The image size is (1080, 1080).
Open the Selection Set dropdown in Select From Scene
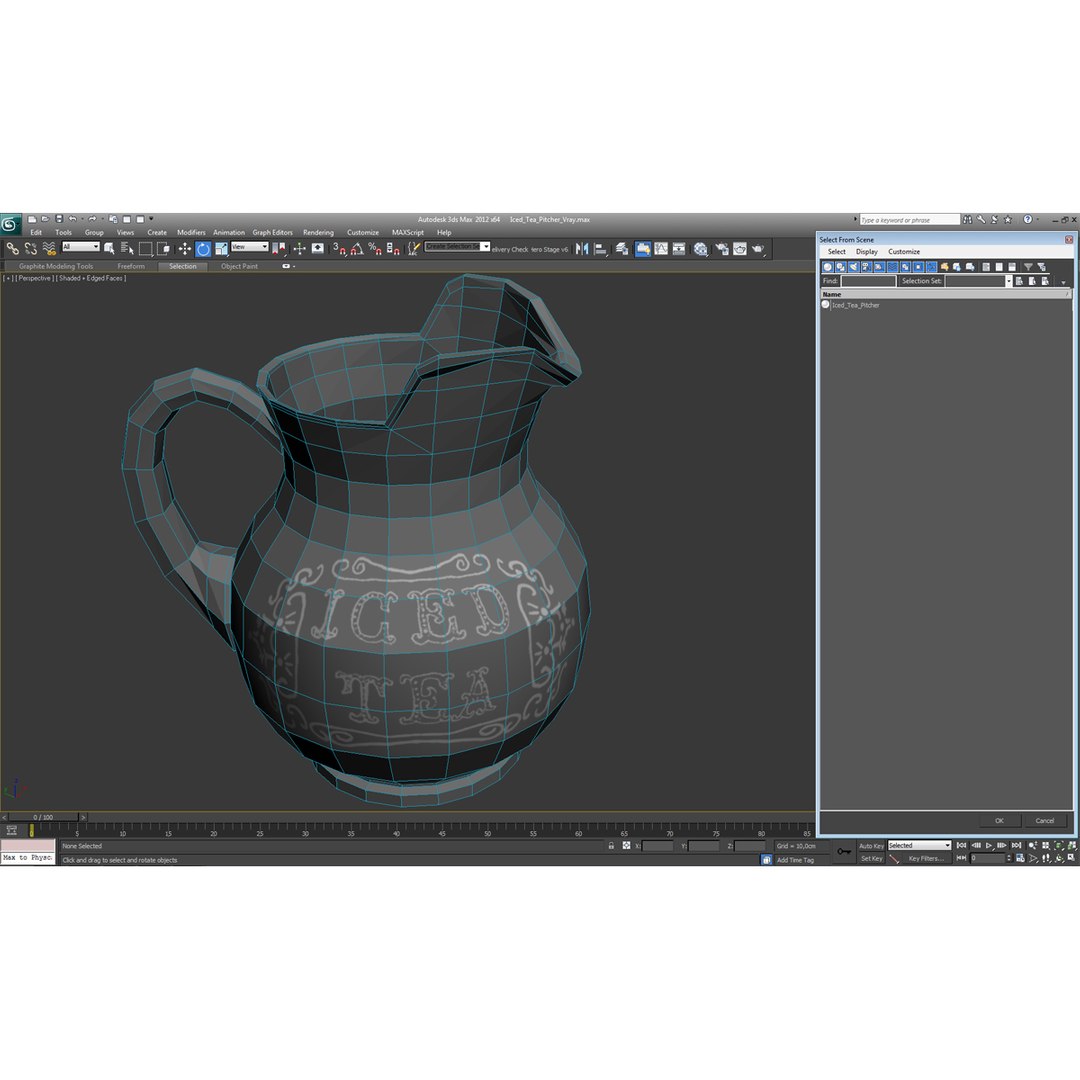coord(1008,281)
